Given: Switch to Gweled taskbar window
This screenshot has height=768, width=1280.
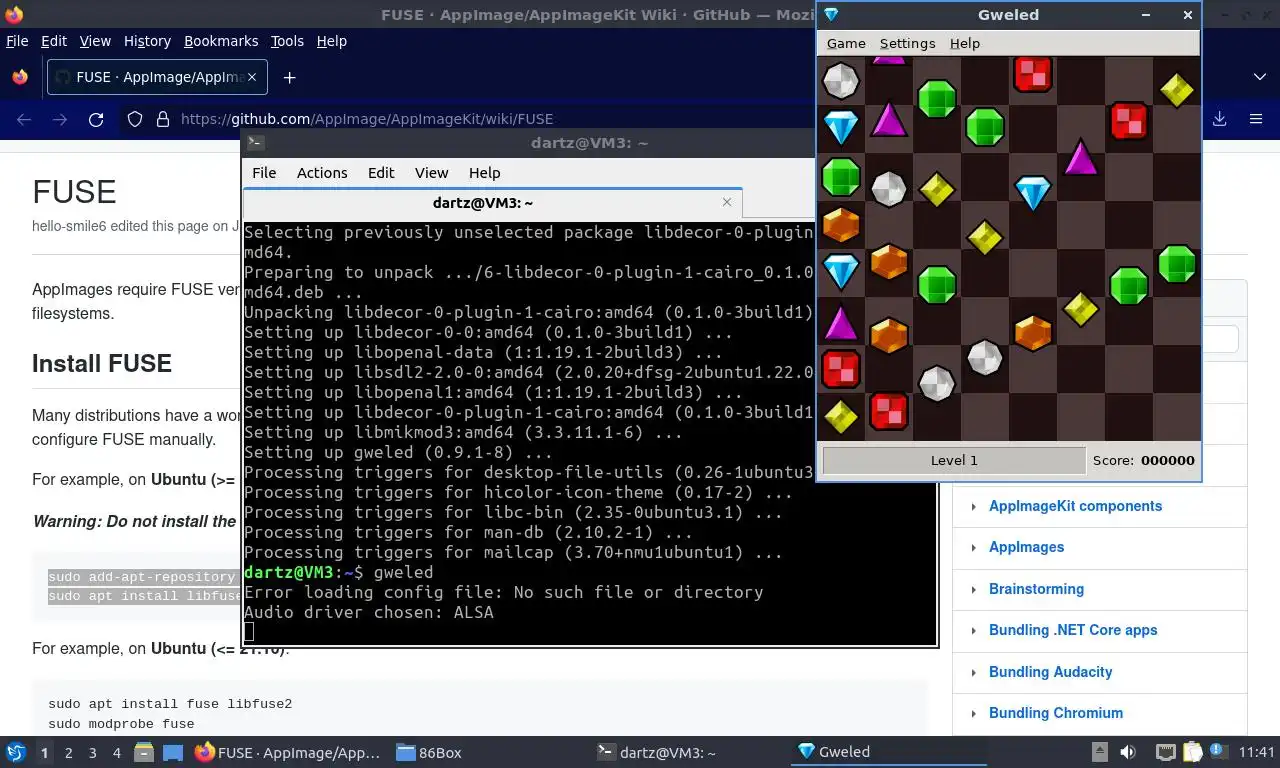Looking at the screenshot, I should click(x=890, y=752).
